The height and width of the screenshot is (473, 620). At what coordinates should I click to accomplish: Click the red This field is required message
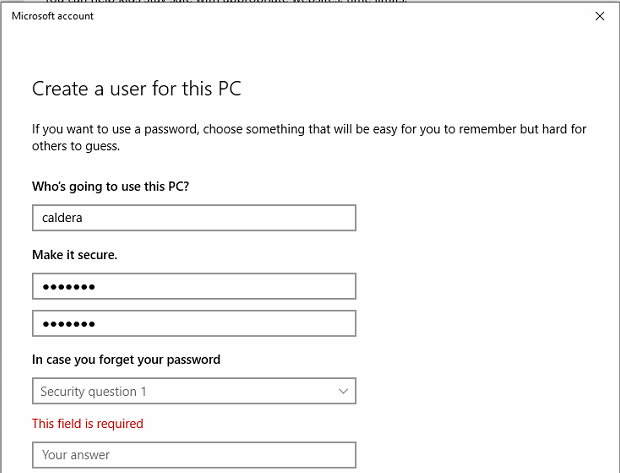88,423
